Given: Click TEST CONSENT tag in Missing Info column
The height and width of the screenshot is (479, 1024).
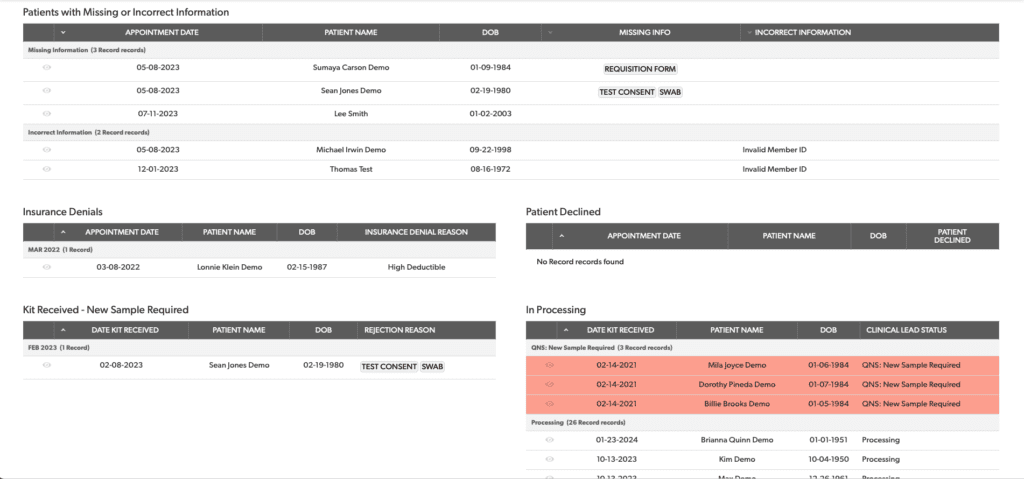Looking at the screenshot, I should (627, 92).
